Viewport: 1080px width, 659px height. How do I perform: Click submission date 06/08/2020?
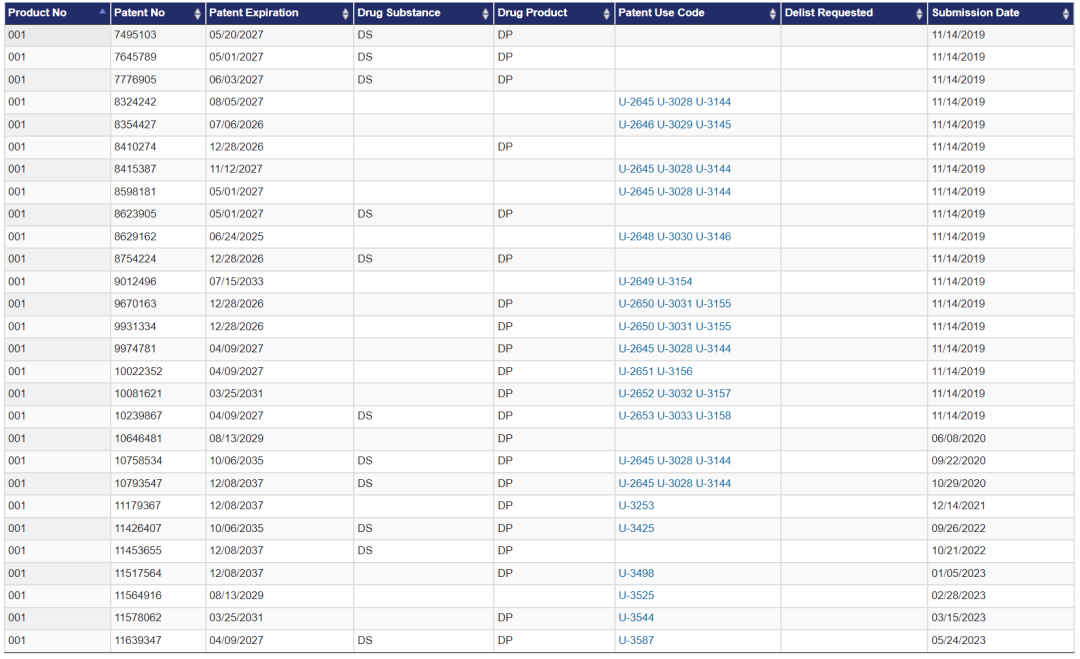point(958,438)
